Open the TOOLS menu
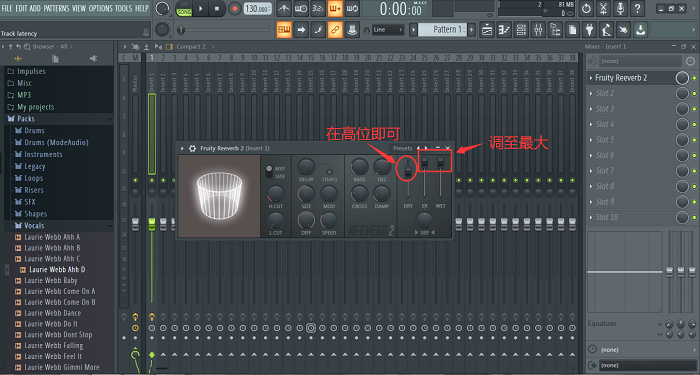The height and width of the screenshot is (375, 700). [x=124, y=8]
